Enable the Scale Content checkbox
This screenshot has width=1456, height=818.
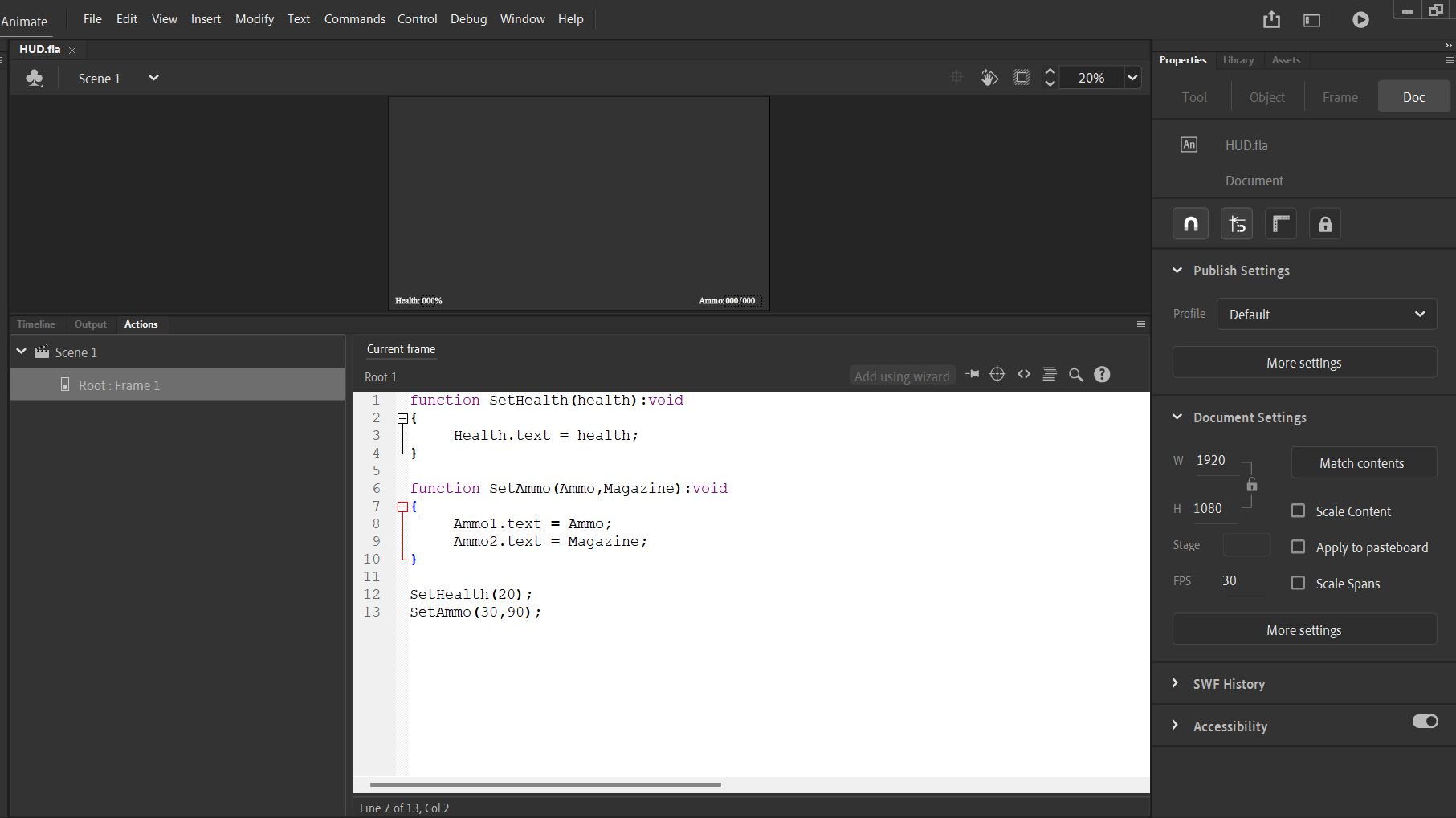[1298, 511]
